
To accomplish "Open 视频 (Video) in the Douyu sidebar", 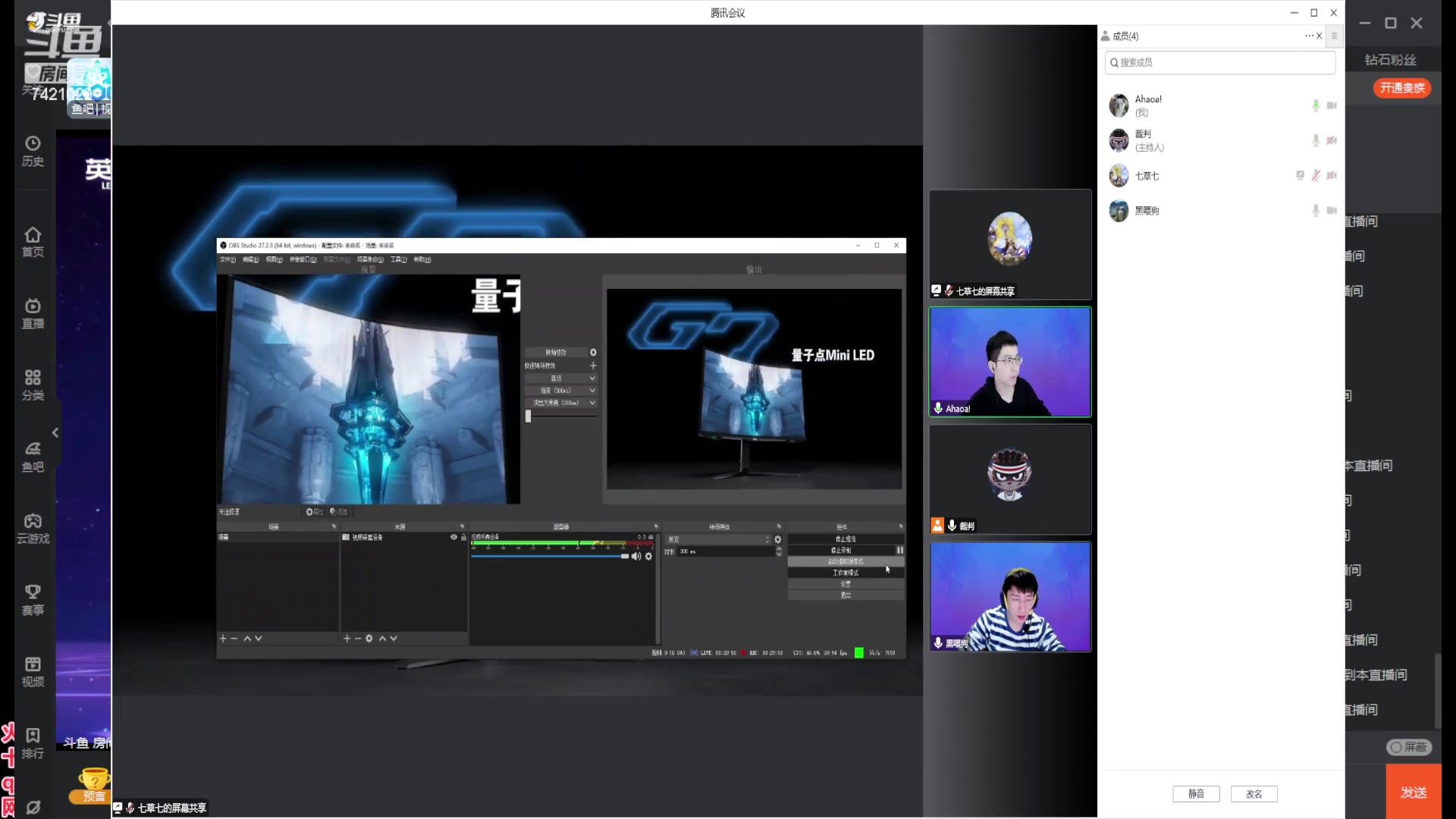I will 33,672.
